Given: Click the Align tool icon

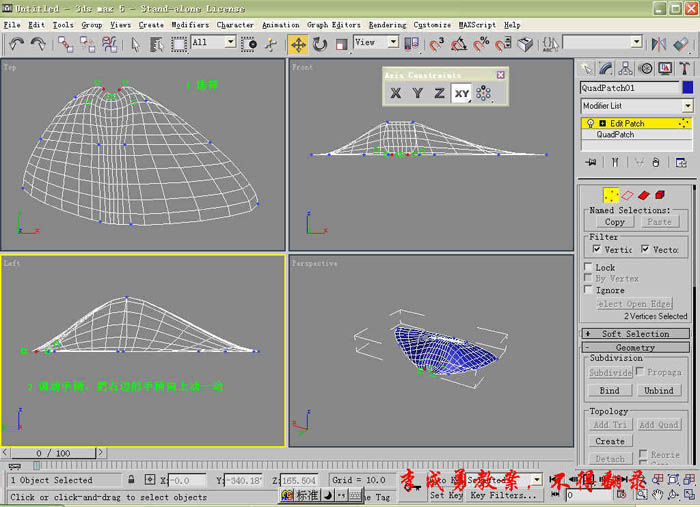Looking at the screenshot, I should pos(681,44).
